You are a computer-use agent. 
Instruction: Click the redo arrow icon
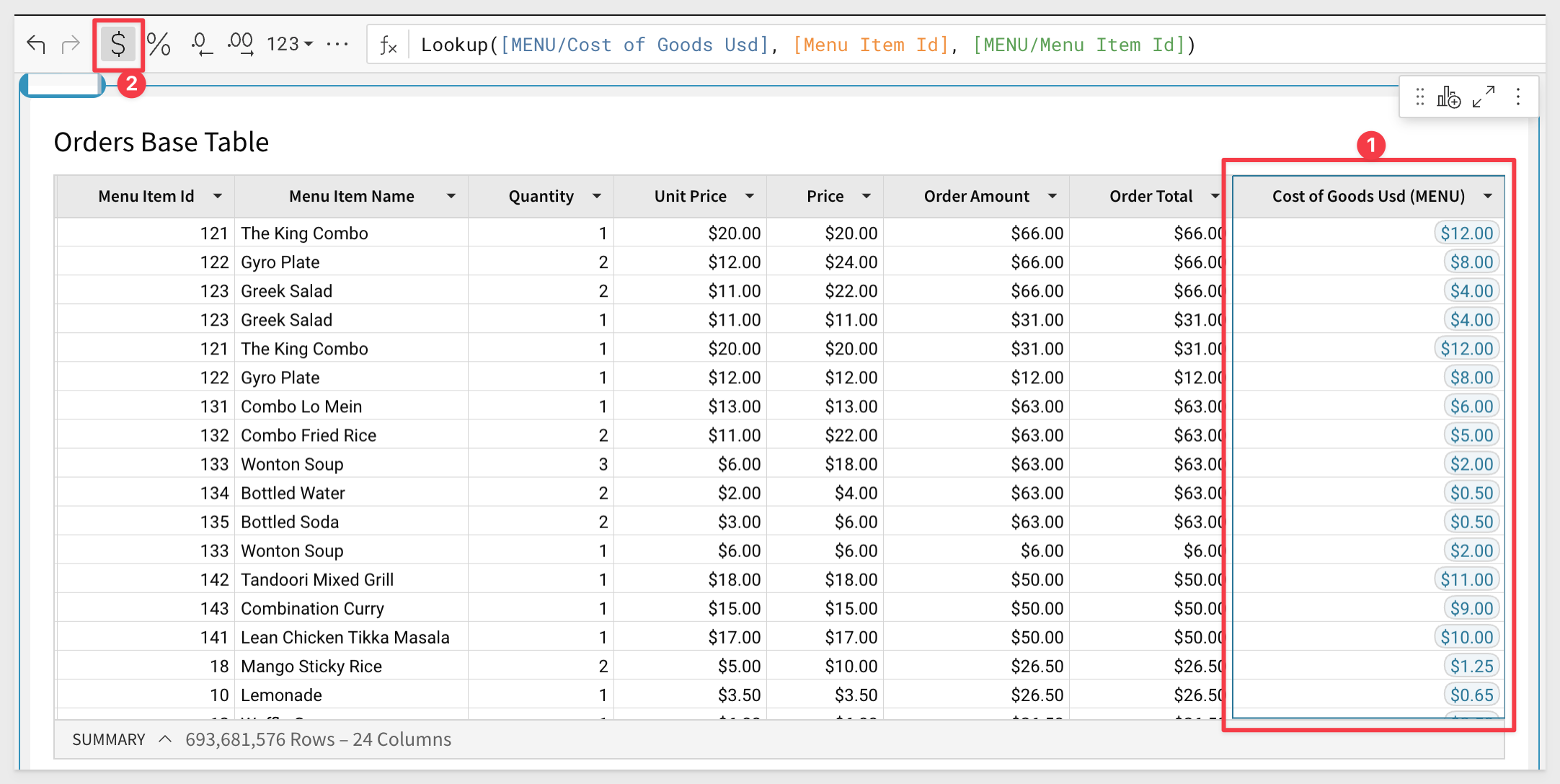[x=71, y=45]
